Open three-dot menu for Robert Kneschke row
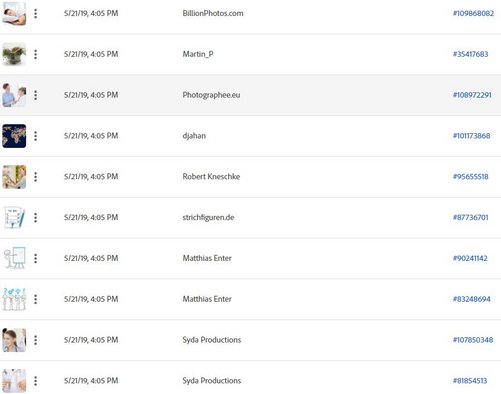Image resolution: width=501 pixels, height=394 pixels. click(36, 177)
